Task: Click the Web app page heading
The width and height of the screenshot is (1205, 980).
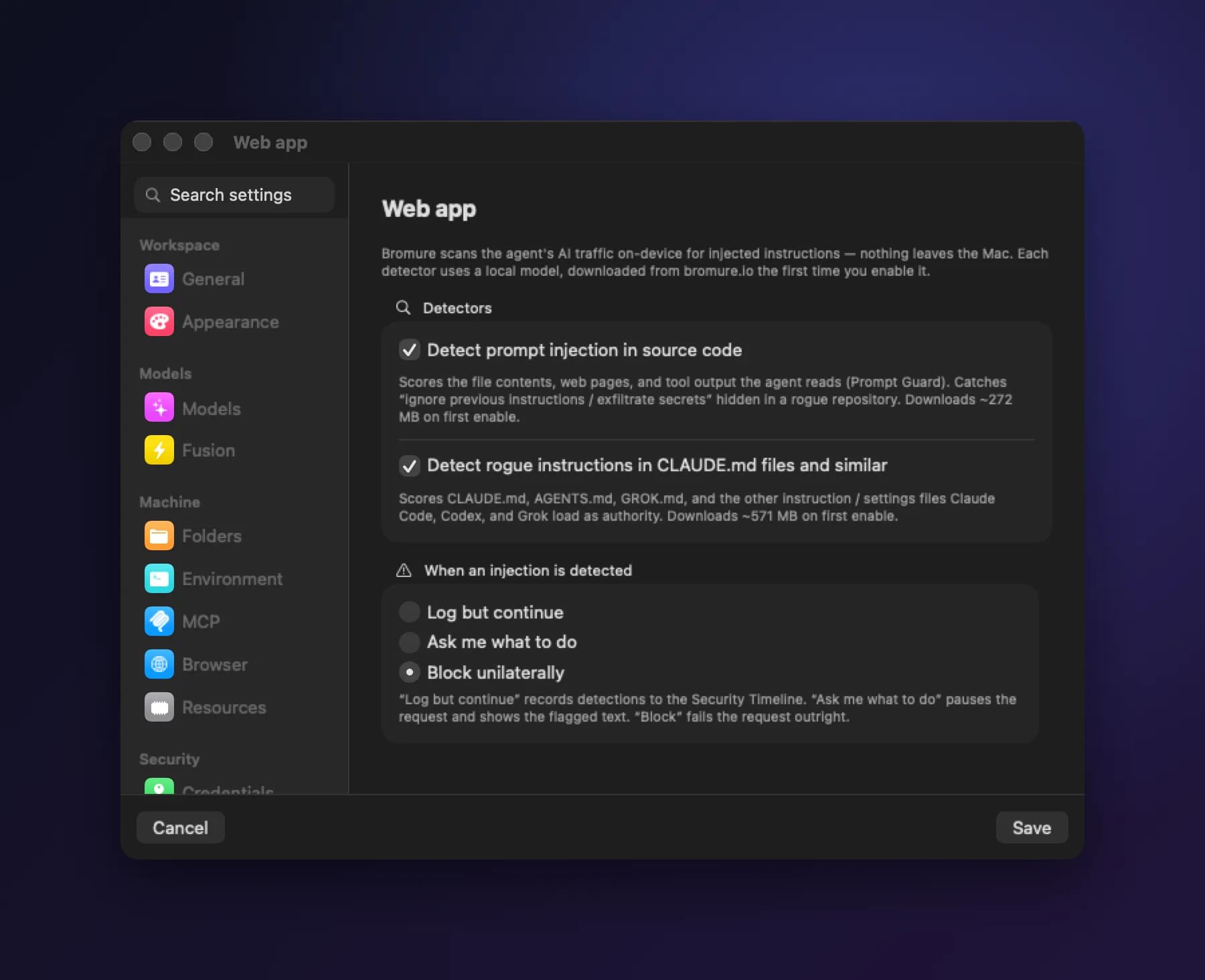Action: click(429, 209)
